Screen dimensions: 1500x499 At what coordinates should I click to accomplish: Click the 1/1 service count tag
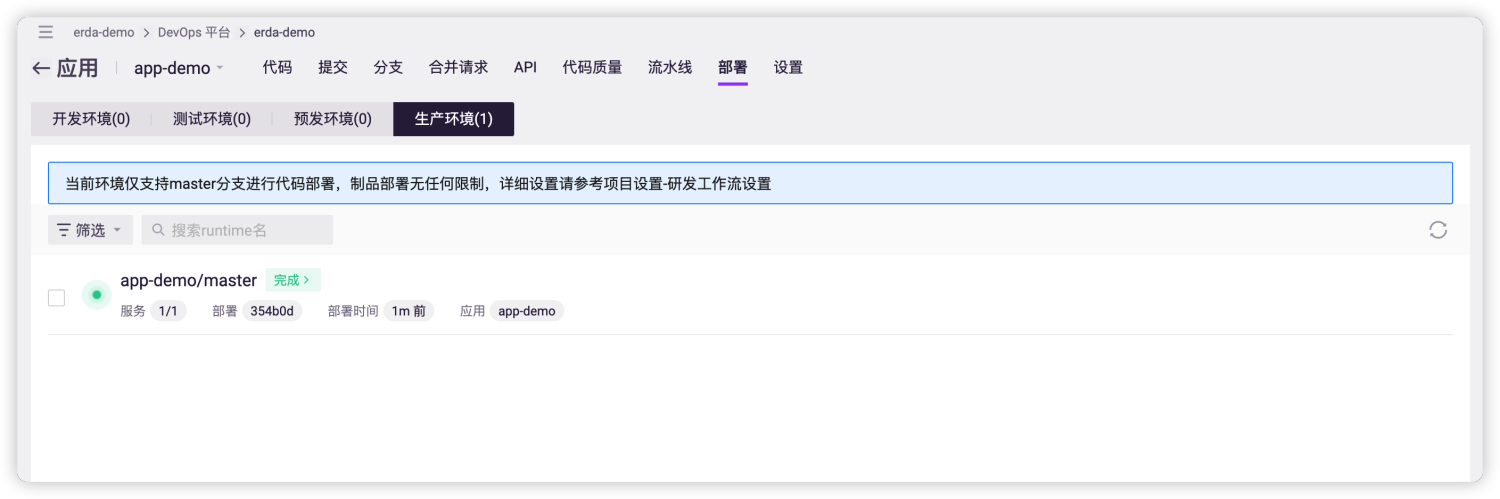point(168,311)
